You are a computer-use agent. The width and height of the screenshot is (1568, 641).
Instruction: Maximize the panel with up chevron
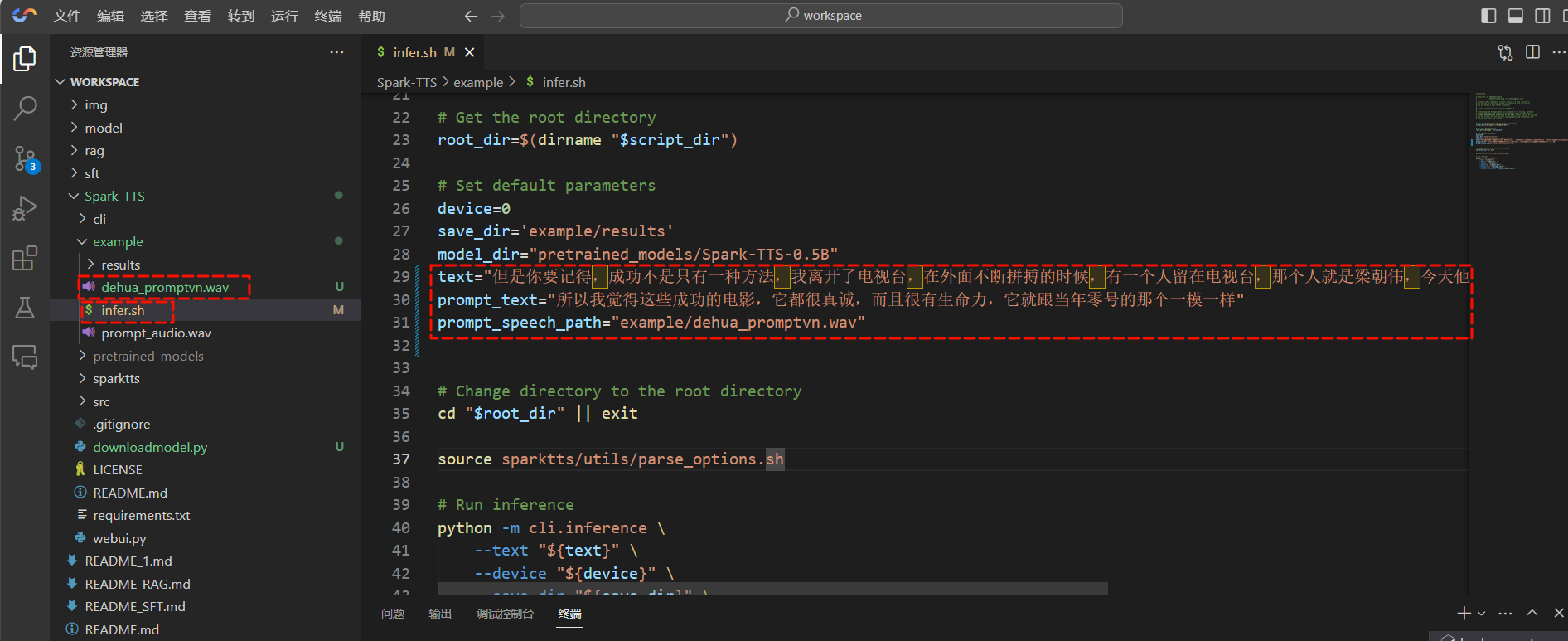[1532, 613]
